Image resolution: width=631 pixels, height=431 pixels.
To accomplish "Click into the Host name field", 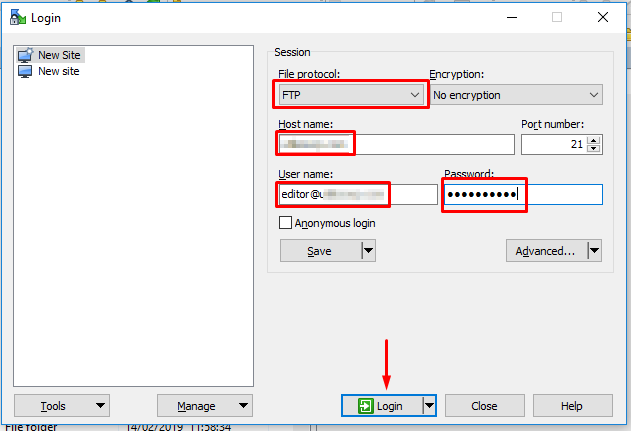I will coord(396,144).
